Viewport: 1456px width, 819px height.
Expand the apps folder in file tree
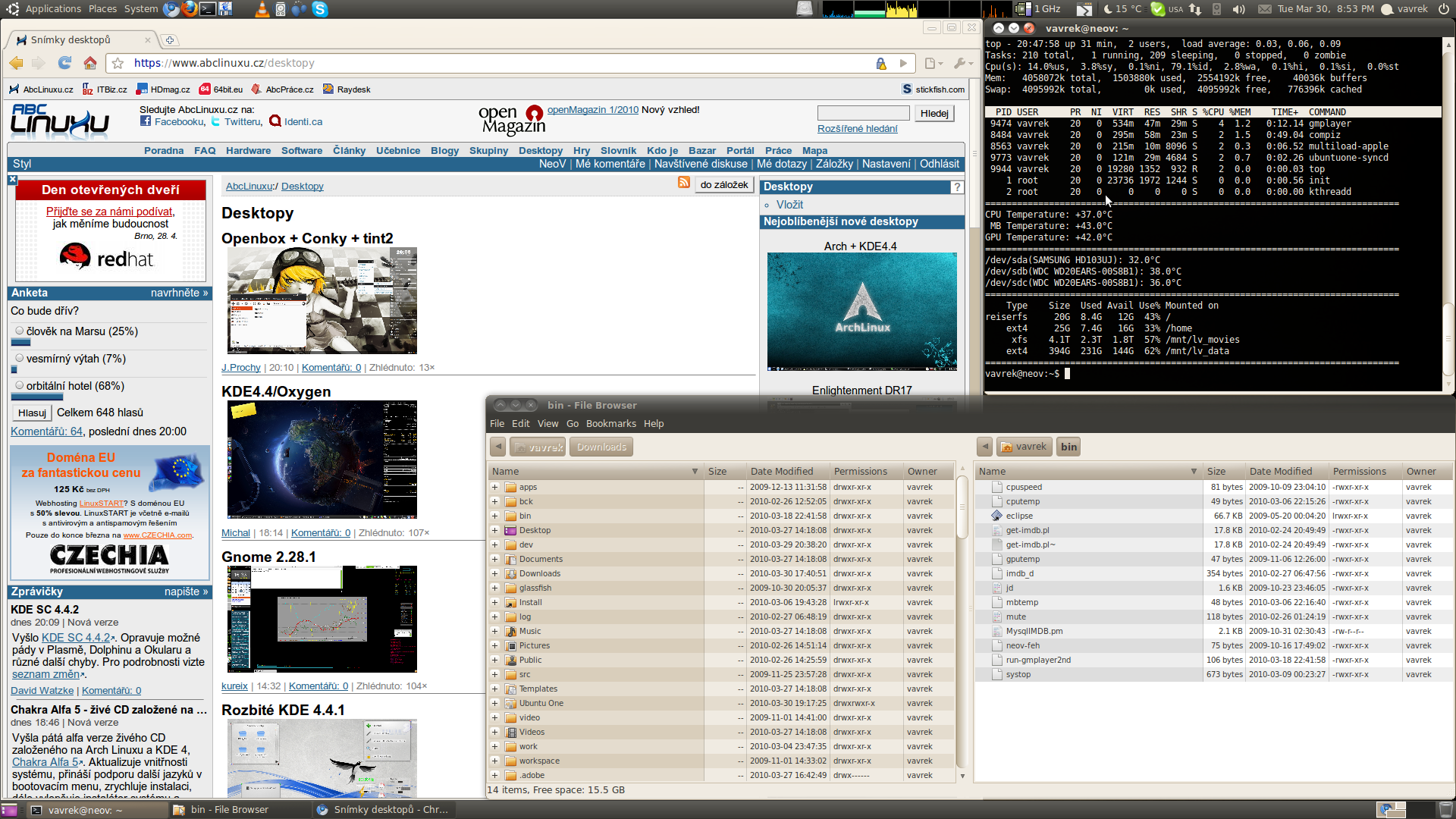pos(495,488)
